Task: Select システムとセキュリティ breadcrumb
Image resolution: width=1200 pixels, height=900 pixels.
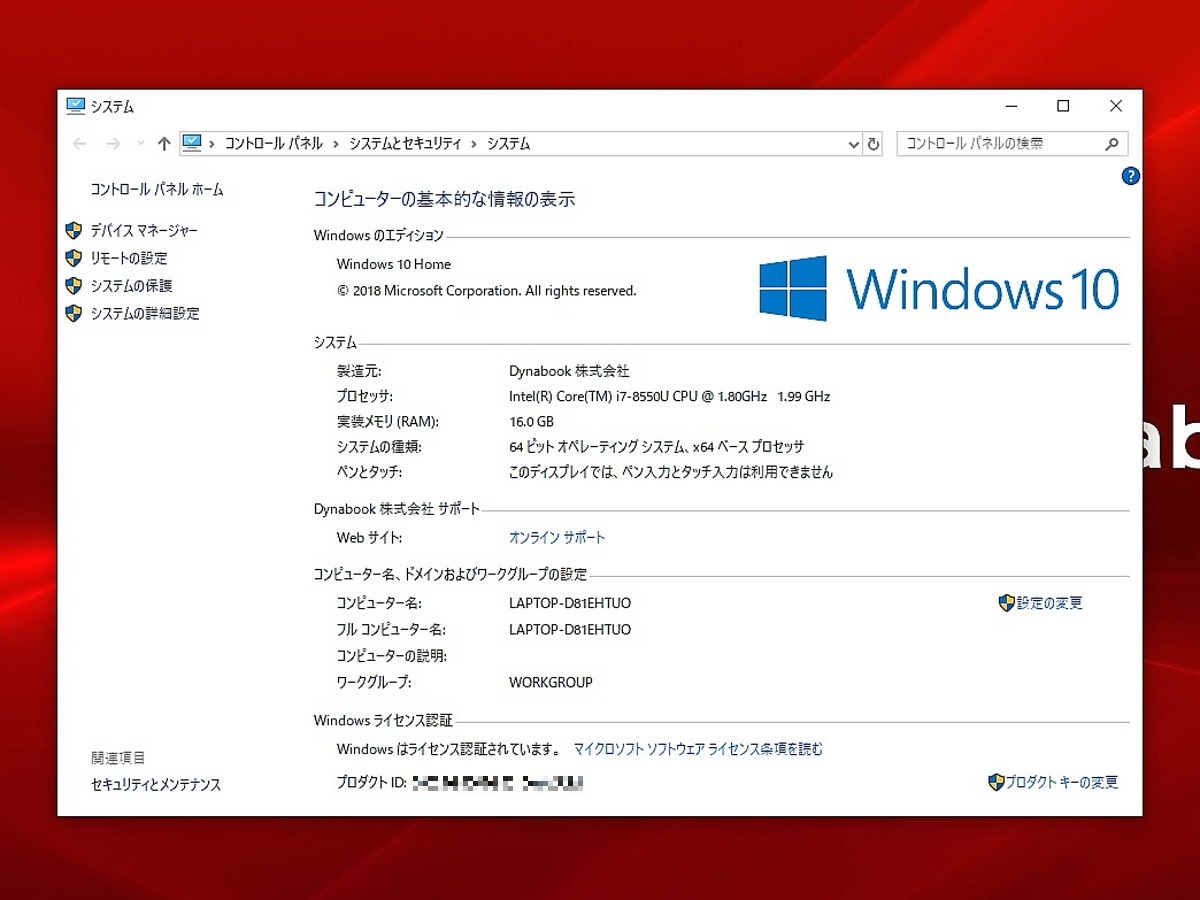Action: point(405,144)
